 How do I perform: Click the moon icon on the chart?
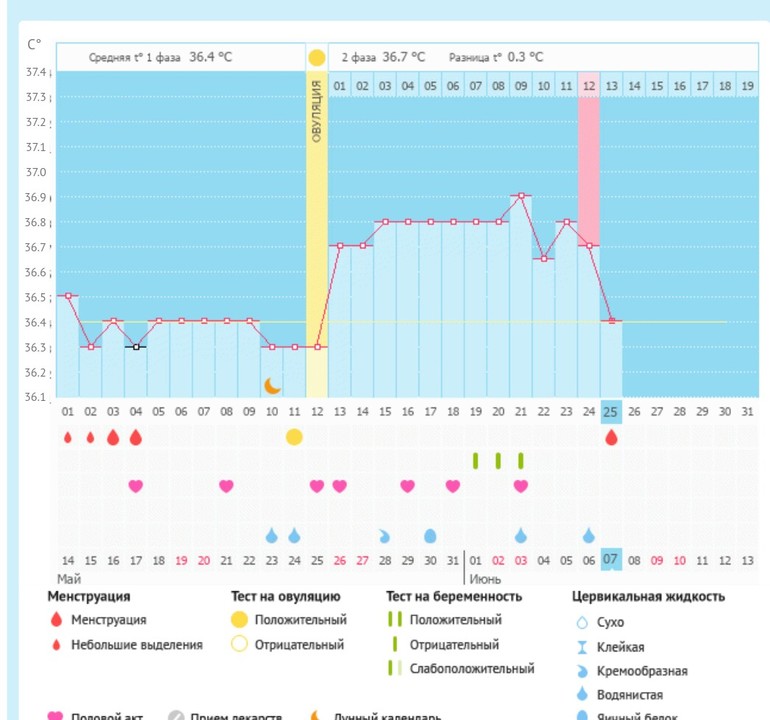click(272, 385)
